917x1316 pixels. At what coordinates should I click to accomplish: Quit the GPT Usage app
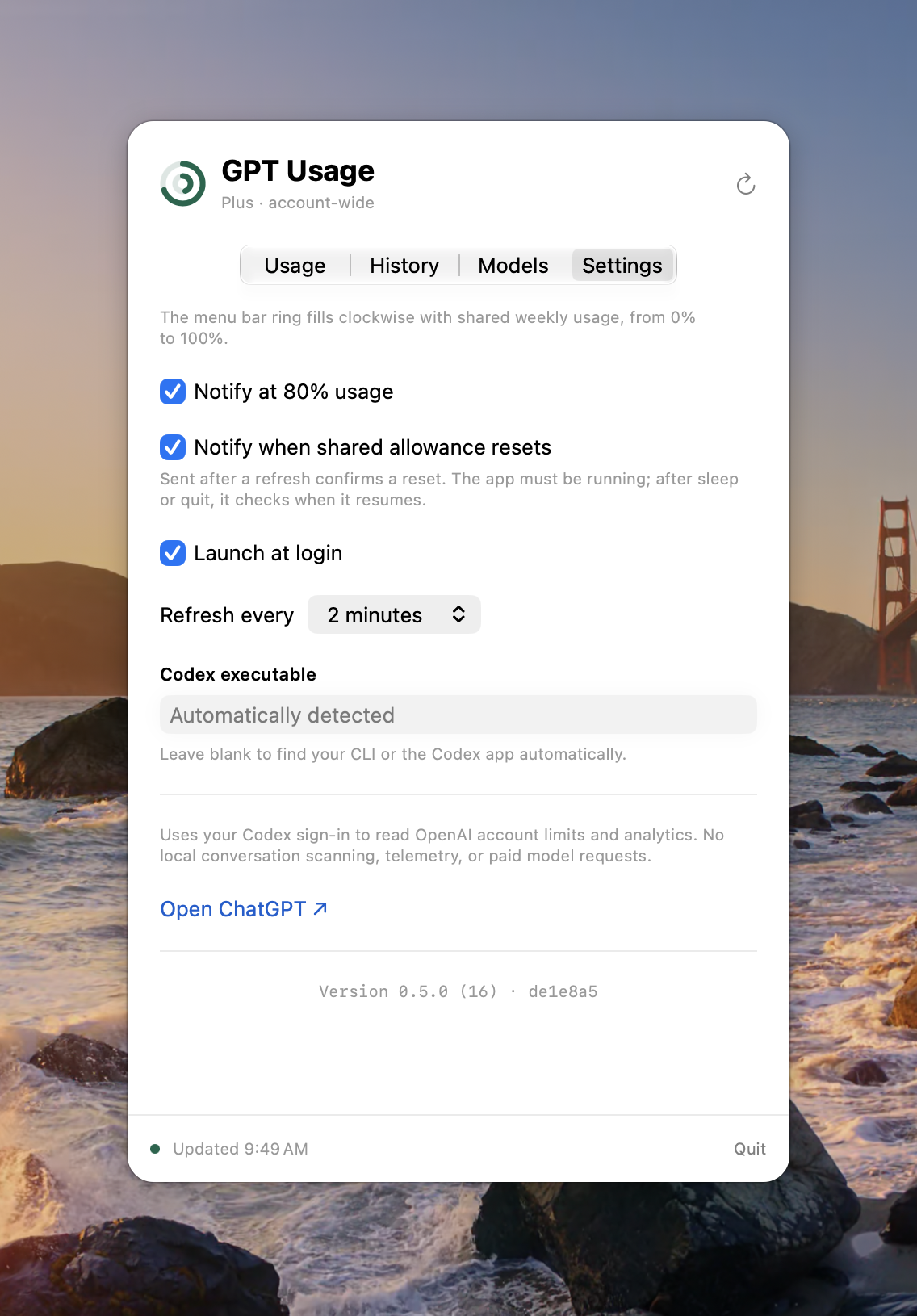[750, 1149]
